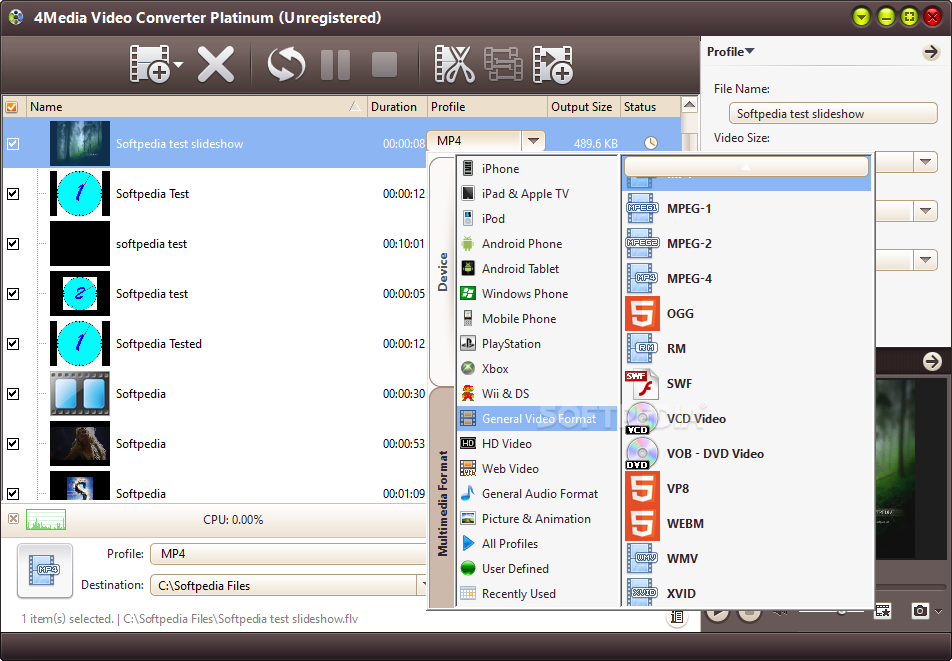
Task: Open Recently Used profiles
Action: (537, 594)
